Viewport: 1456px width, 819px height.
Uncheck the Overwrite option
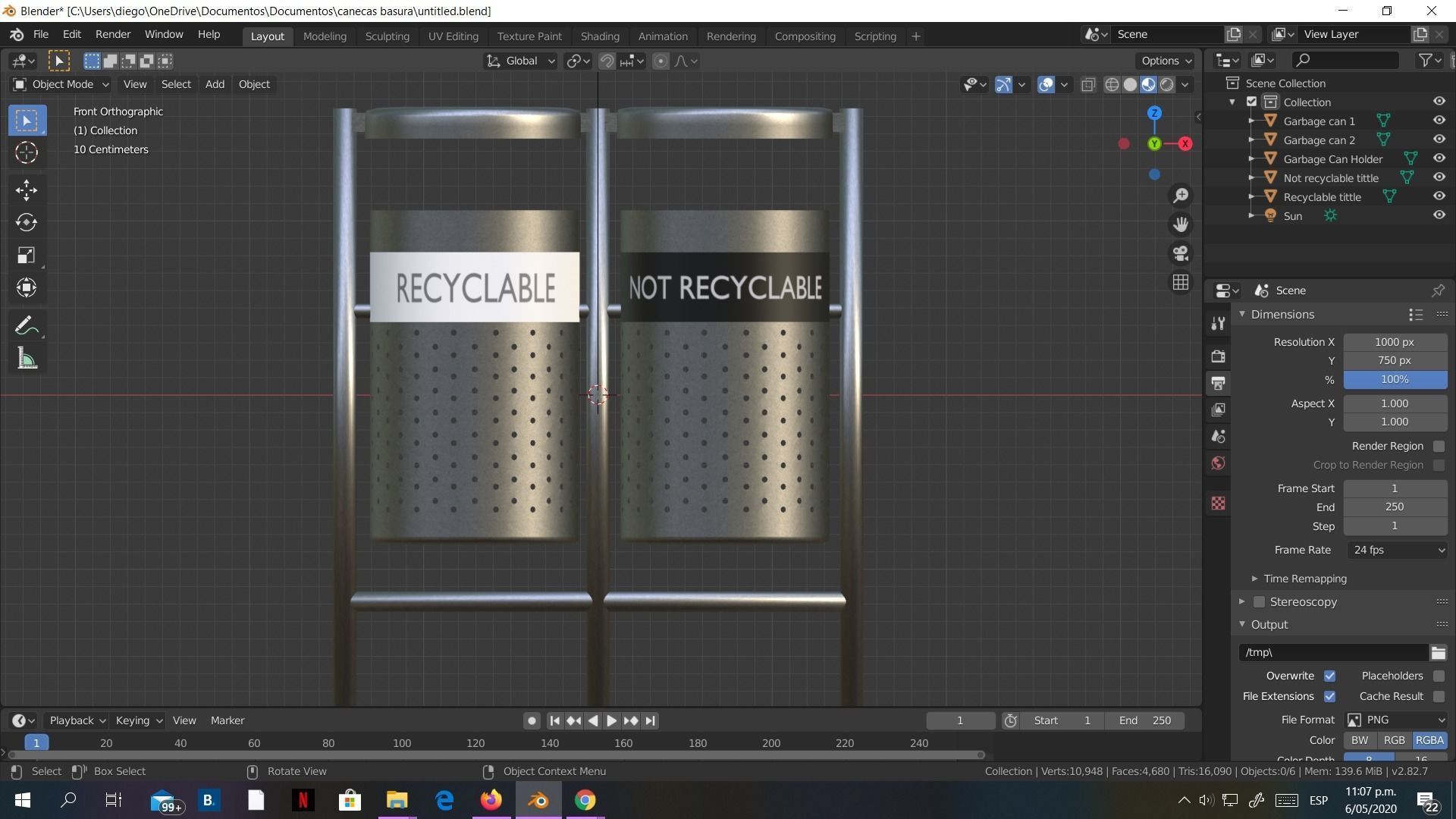pyautogui.click(x=1329, y=676)
